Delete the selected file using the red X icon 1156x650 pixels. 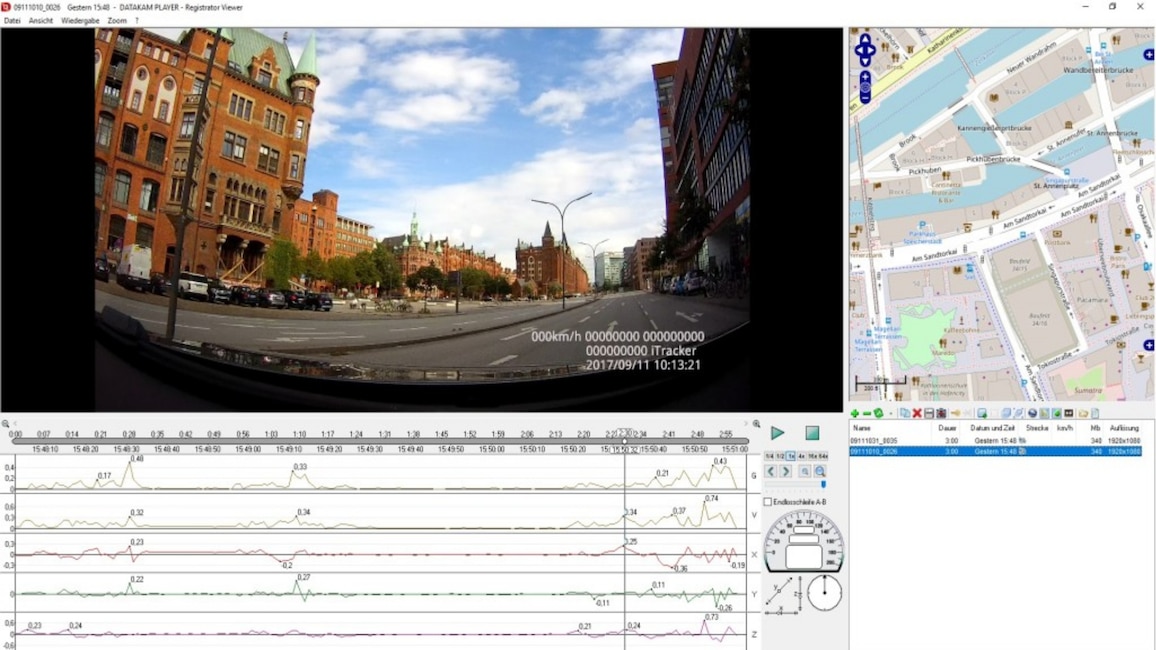(917, 412)
